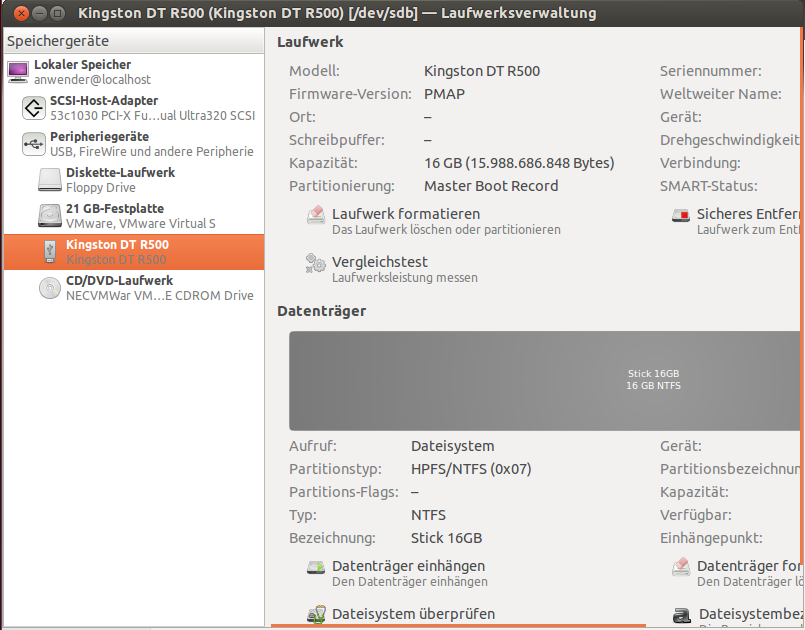Click Typ value NTFS
This screenshot has height=630, width=805.
tap(428, 515)
